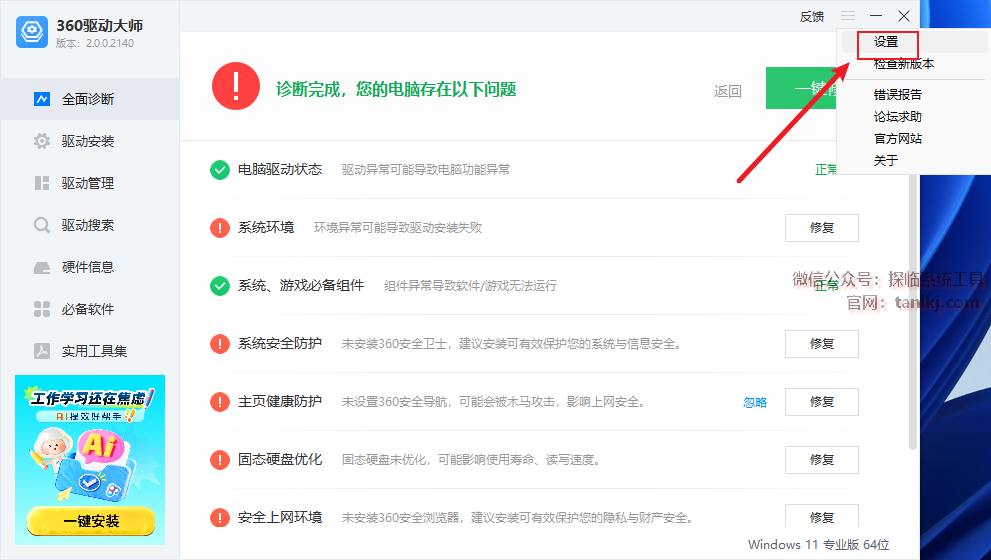This screenshot has height=560, width=991.
Task: Choose 错误报告 in the menu
Action: [897, 95]
